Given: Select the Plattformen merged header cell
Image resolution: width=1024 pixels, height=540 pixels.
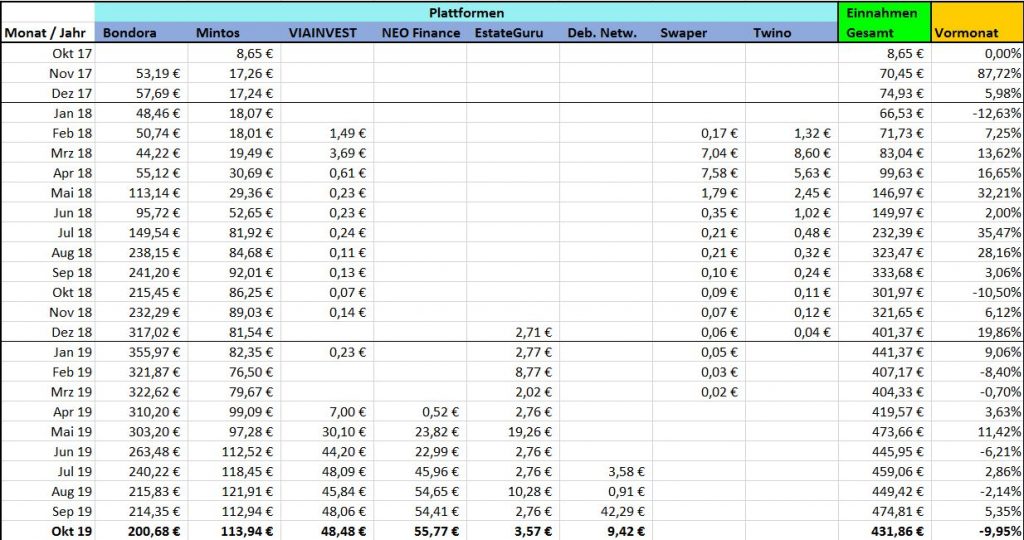Looking at the screenshot, I should click(x=466, y=13).
